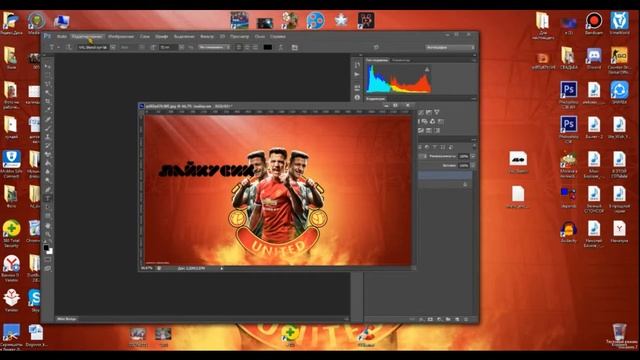Delete layer with the trash icon
Screen dimensions: 640x360
(x=466, y=319)
